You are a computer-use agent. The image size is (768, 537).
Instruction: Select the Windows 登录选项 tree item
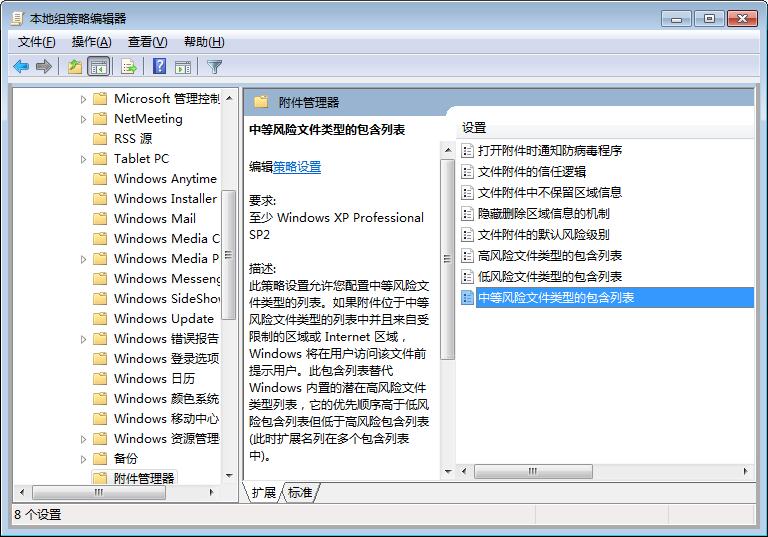pos(166,359)
